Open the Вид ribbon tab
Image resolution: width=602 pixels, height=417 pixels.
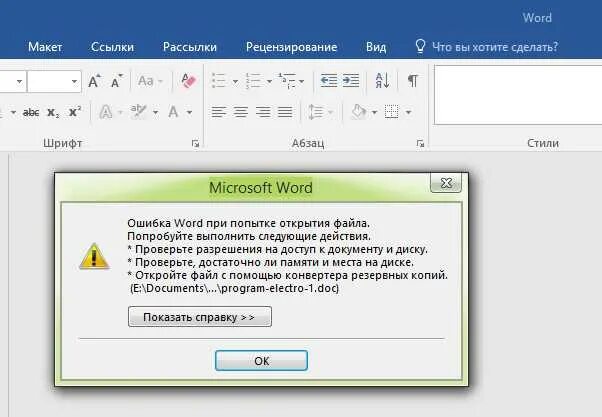click(x=376, y=47)
